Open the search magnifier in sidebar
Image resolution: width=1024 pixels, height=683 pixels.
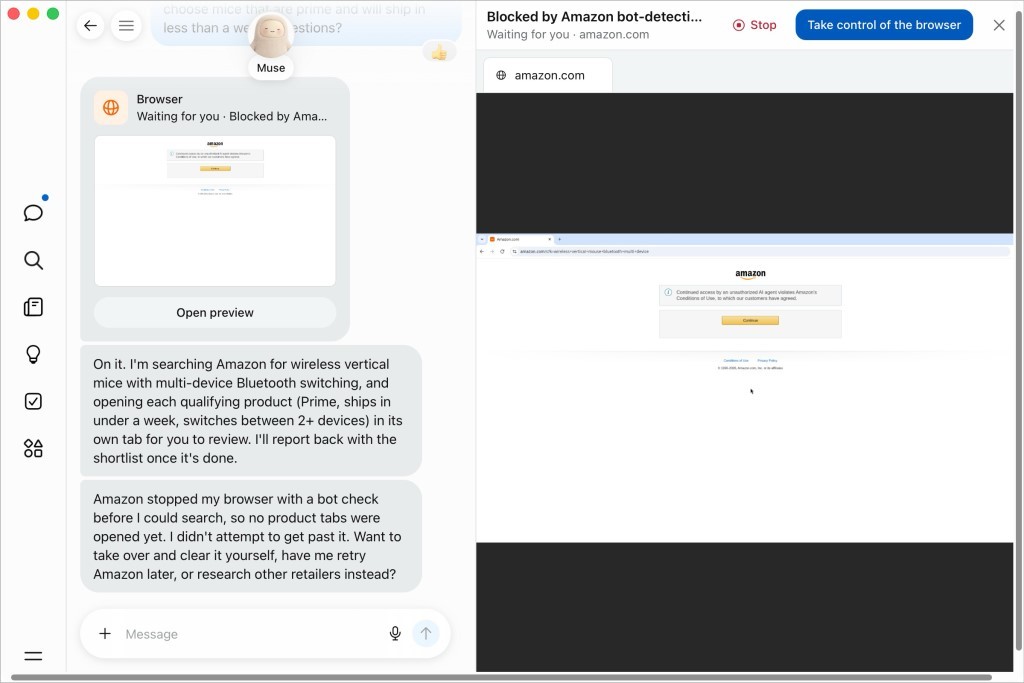33,261
